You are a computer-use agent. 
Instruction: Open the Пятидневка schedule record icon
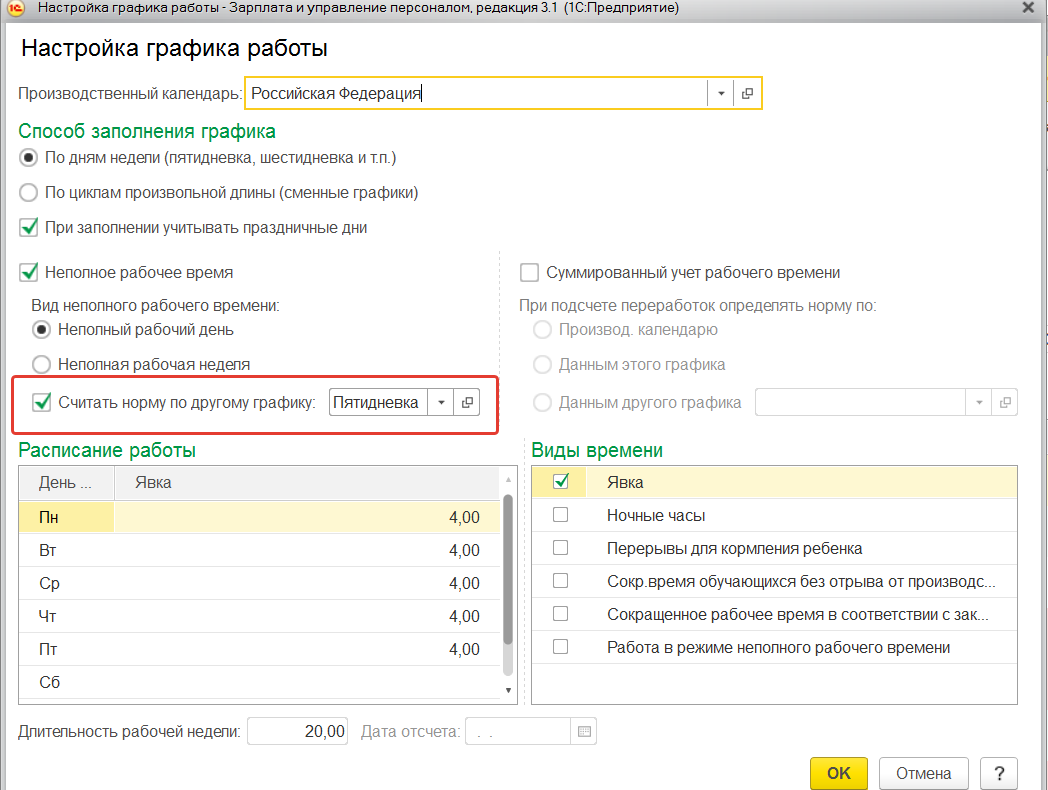[466, 402]
